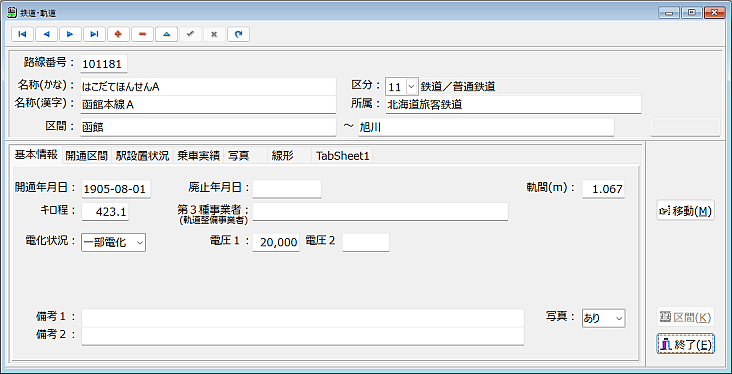
Task: Click the 区間 end field 旭川
Action: (x=486, y=127)
